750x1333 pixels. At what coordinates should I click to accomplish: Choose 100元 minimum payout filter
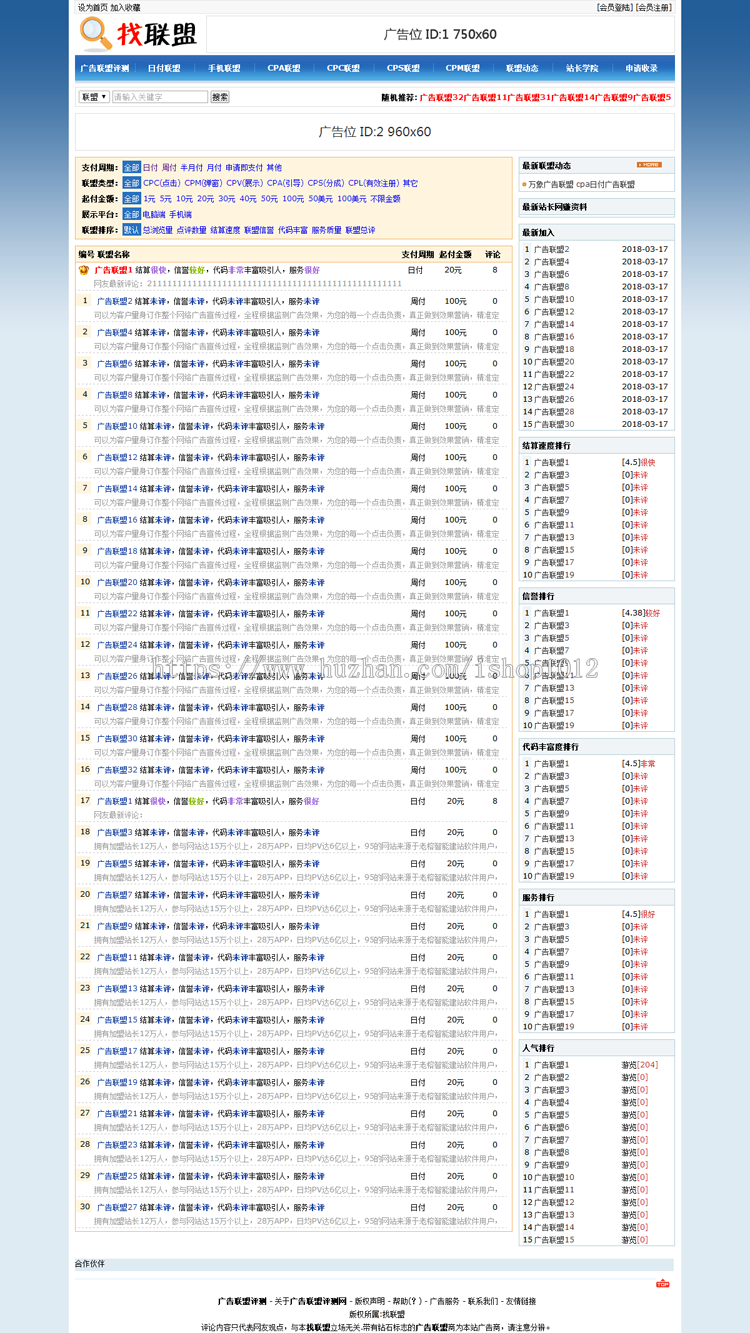(292, 199)
